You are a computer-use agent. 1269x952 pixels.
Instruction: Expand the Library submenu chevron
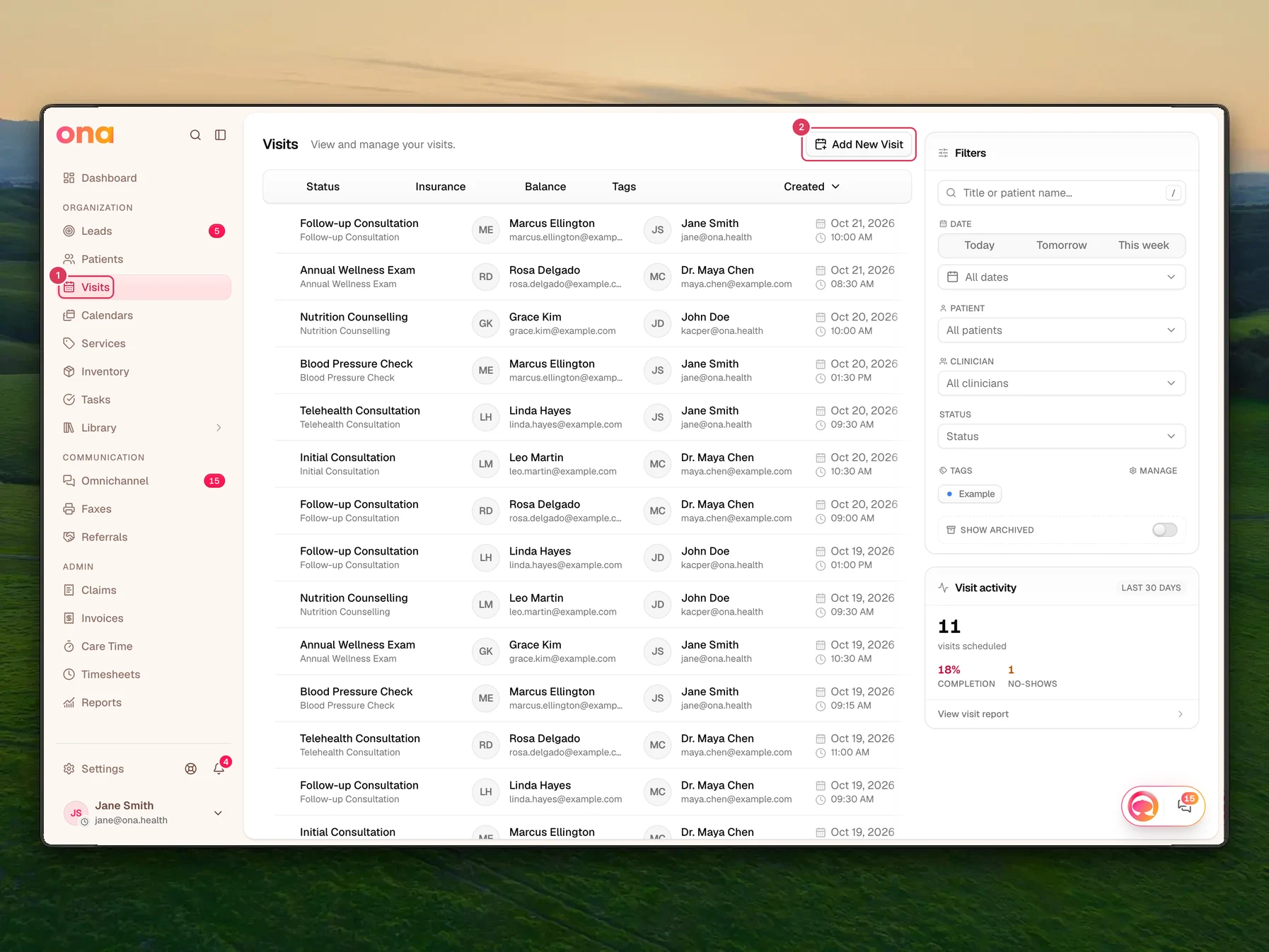click(219, 428)
